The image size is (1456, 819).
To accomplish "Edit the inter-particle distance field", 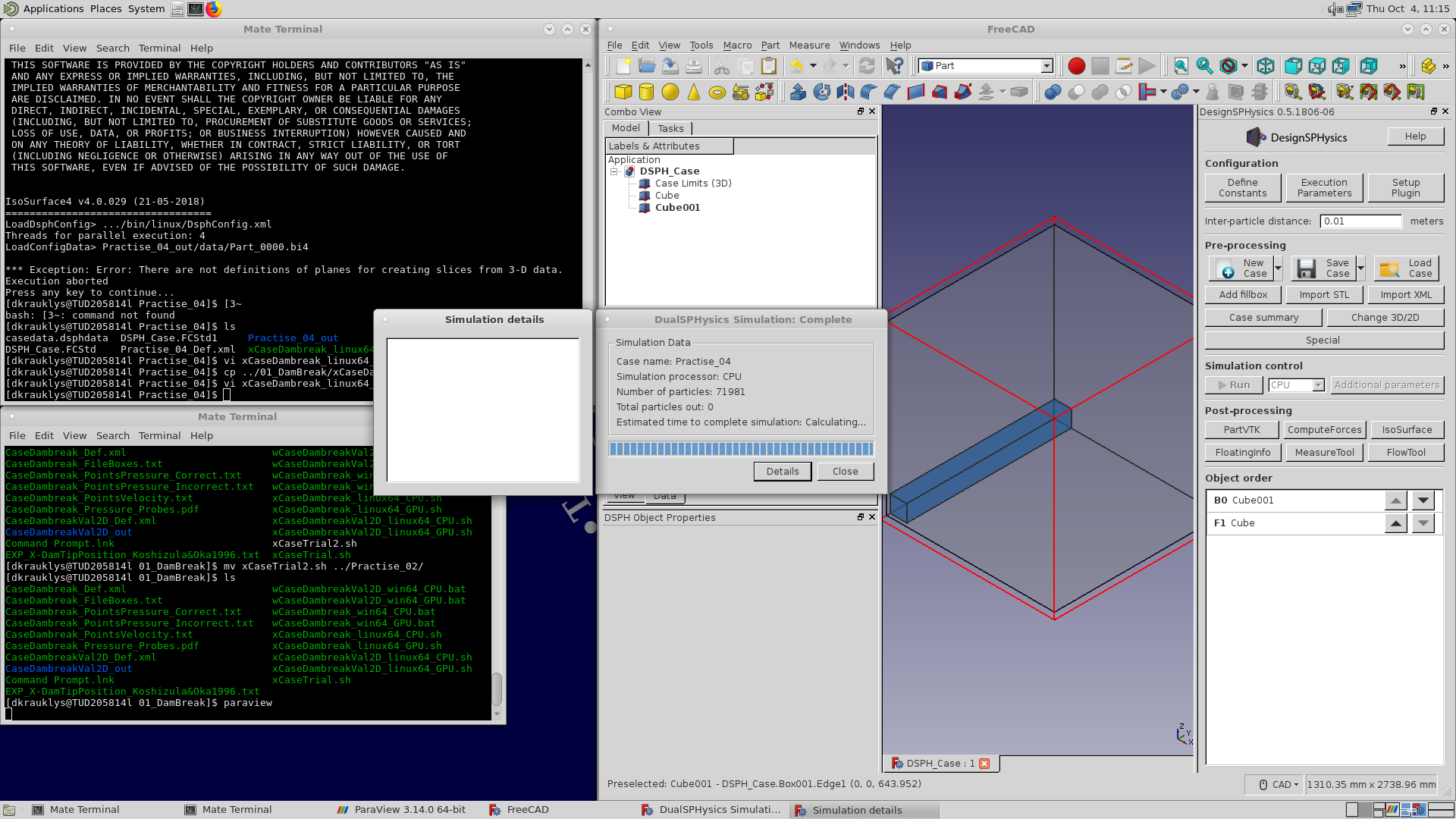I will point(1360,221).
